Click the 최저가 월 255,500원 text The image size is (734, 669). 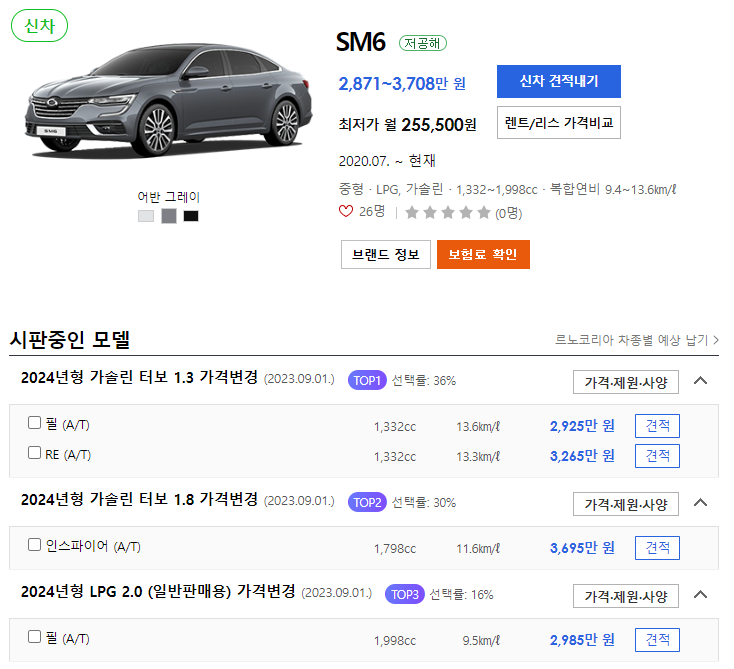[407, 125]
